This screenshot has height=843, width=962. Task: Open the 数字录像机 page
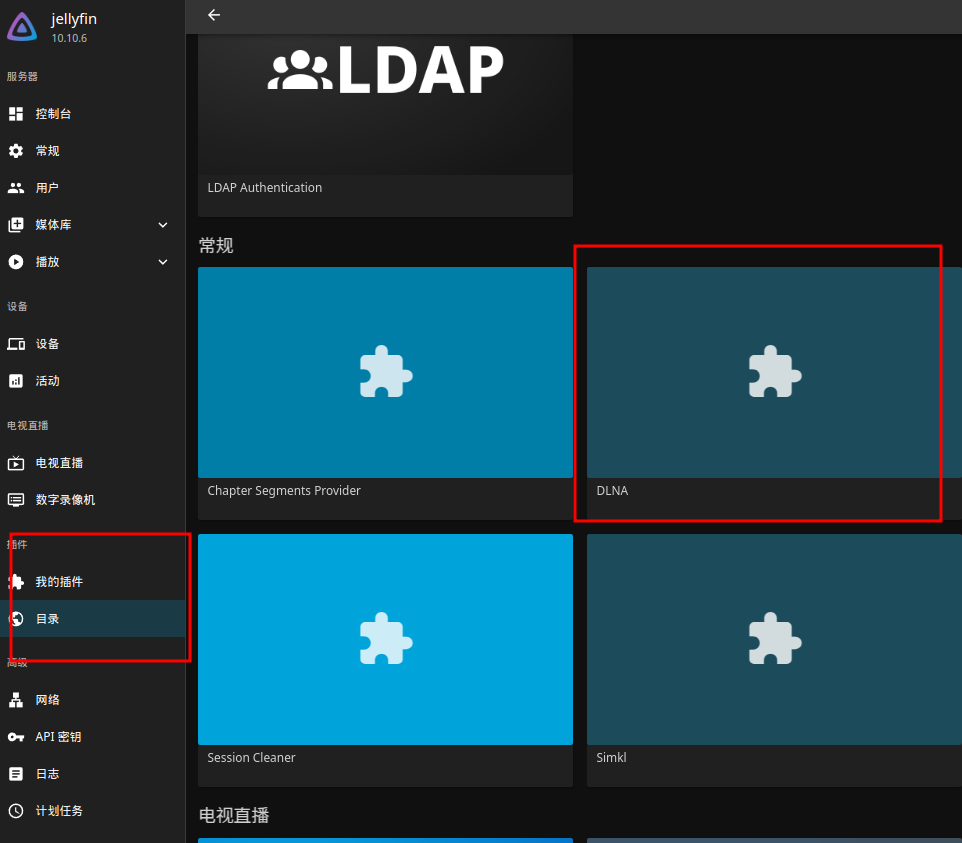coord(93,500)
